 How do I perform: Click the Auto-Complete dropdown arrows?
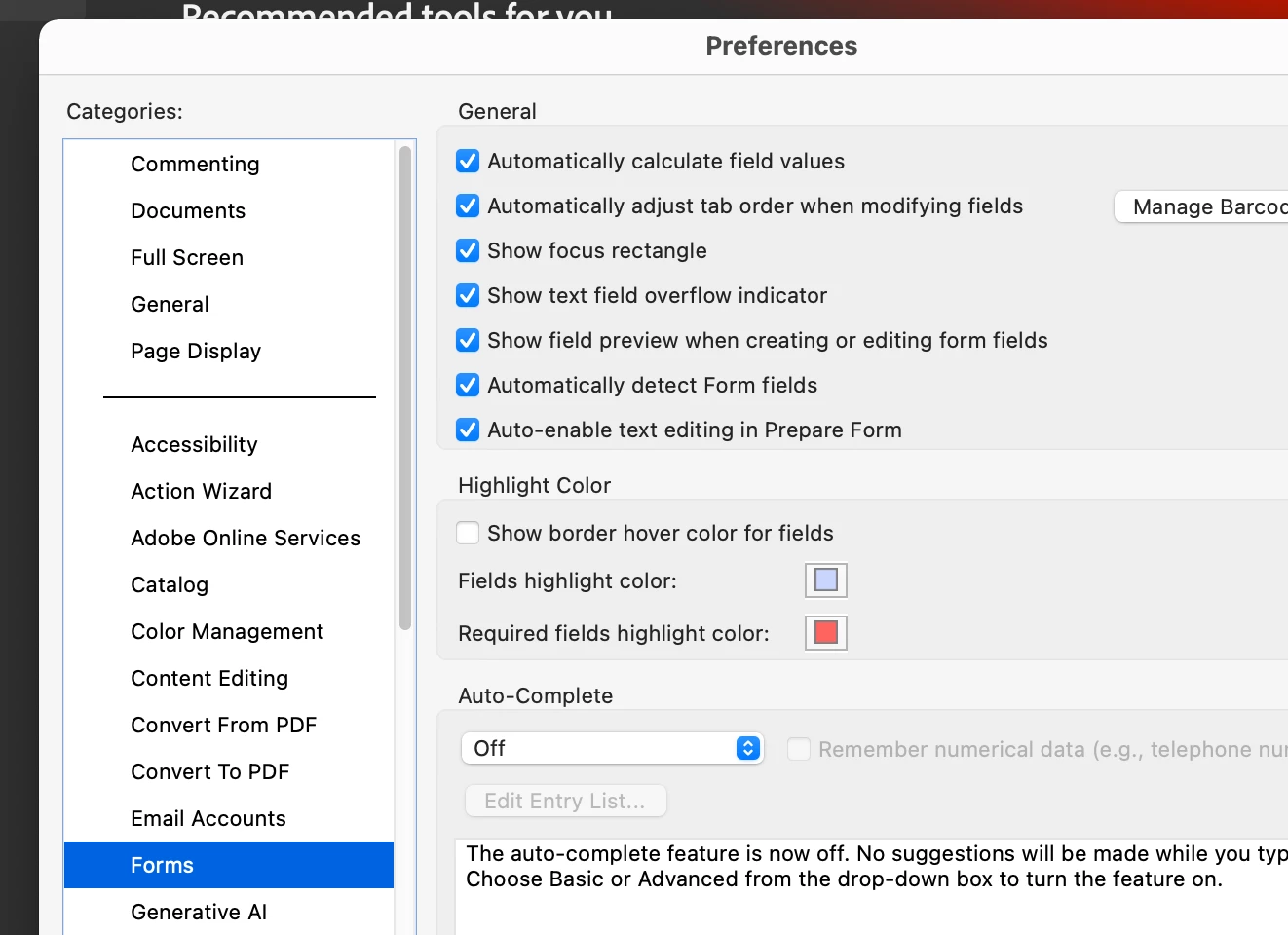point(748,748)
